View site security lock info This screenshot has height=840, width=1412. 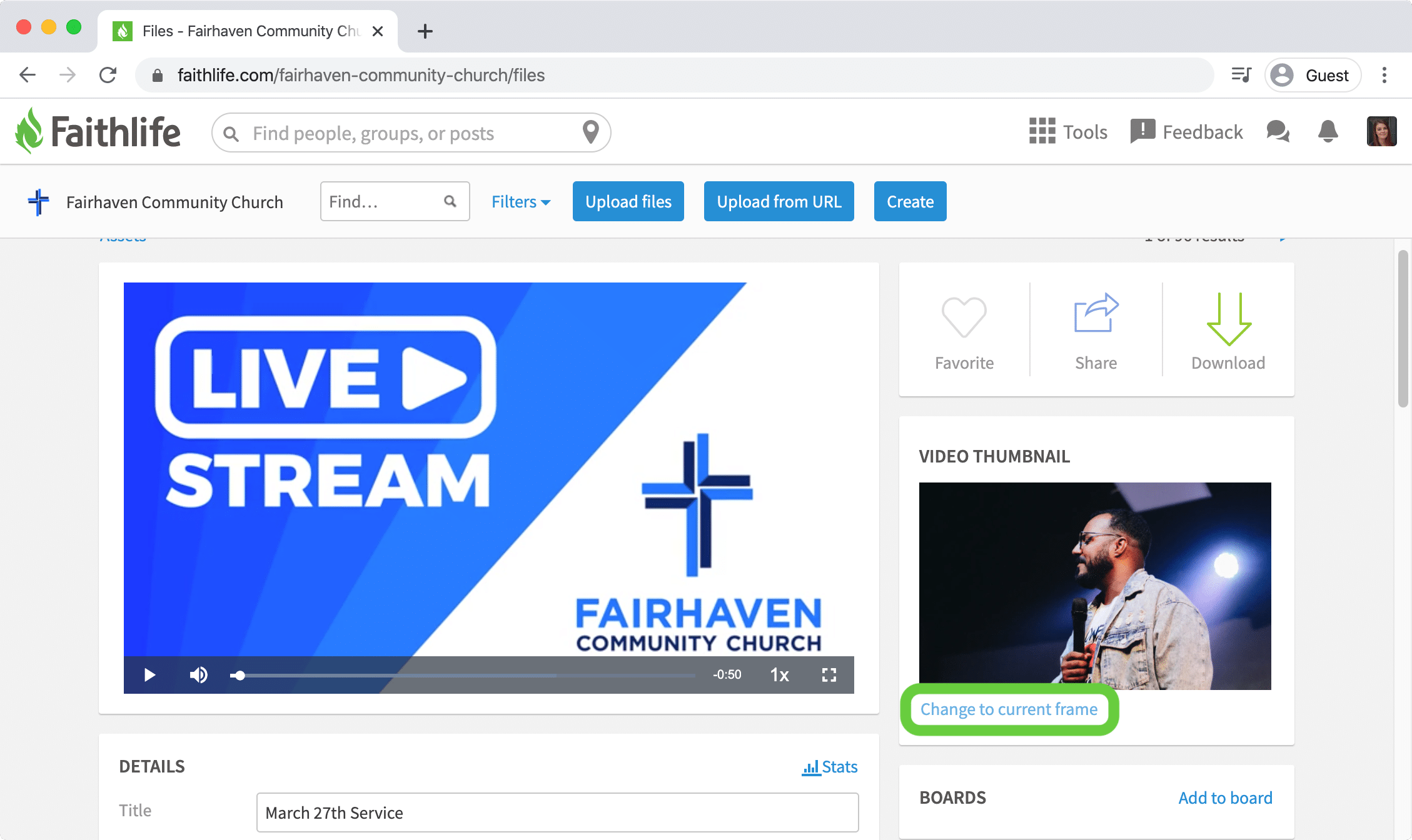click(x=158, y=76)
